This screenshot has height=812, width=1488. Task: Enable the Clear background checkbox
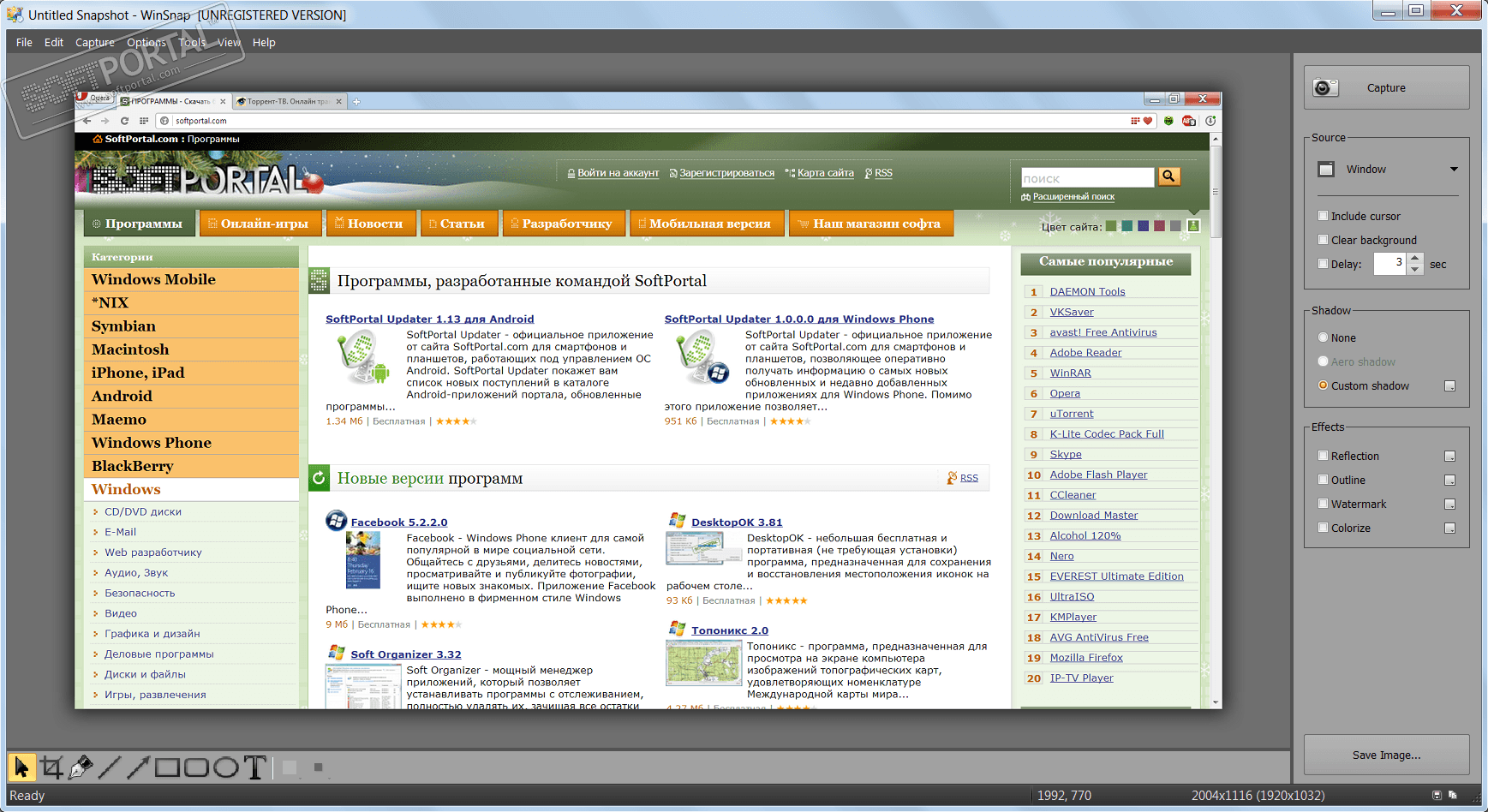click(x=1324, y=240)
